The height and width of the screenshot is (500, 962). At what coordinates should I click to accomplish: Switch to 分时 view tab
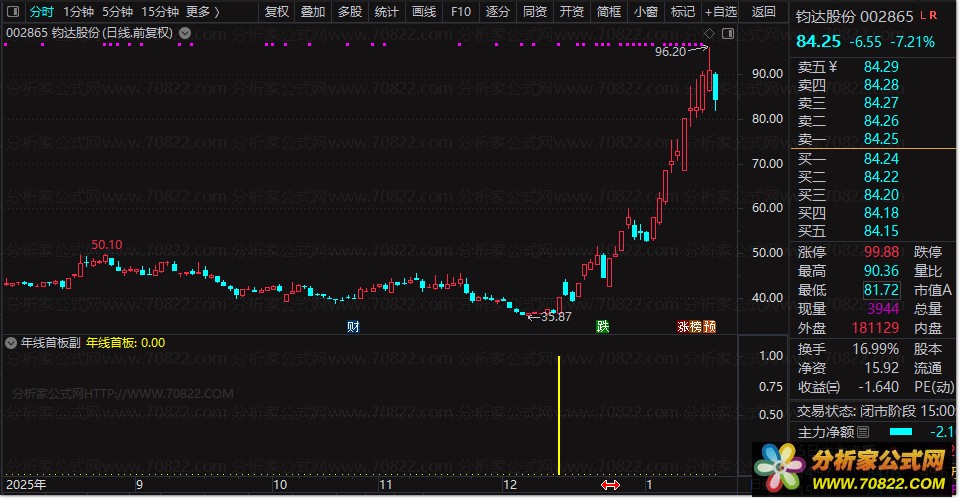click(42, 12)
